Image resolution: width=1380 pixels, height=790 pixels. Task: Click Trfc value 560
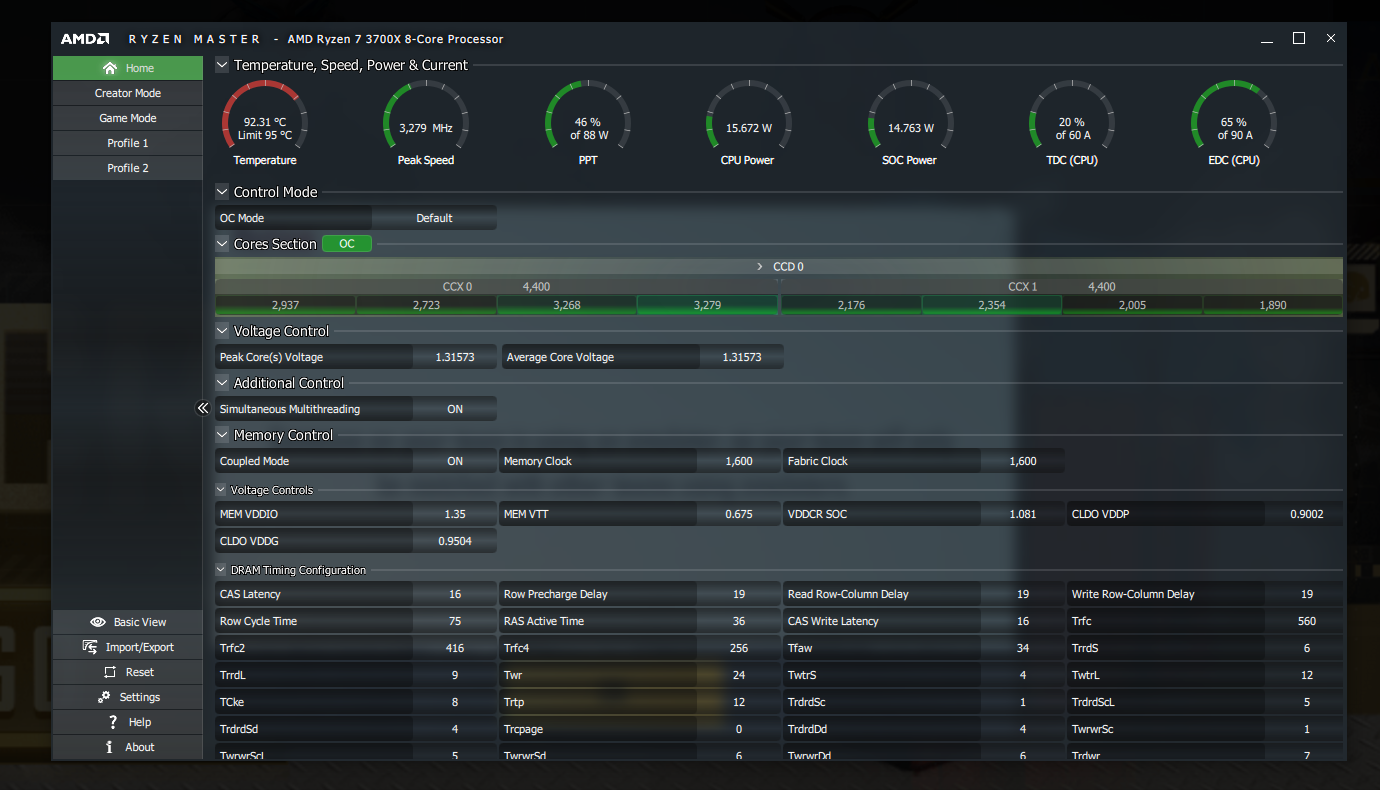[x=1307, y=621]
